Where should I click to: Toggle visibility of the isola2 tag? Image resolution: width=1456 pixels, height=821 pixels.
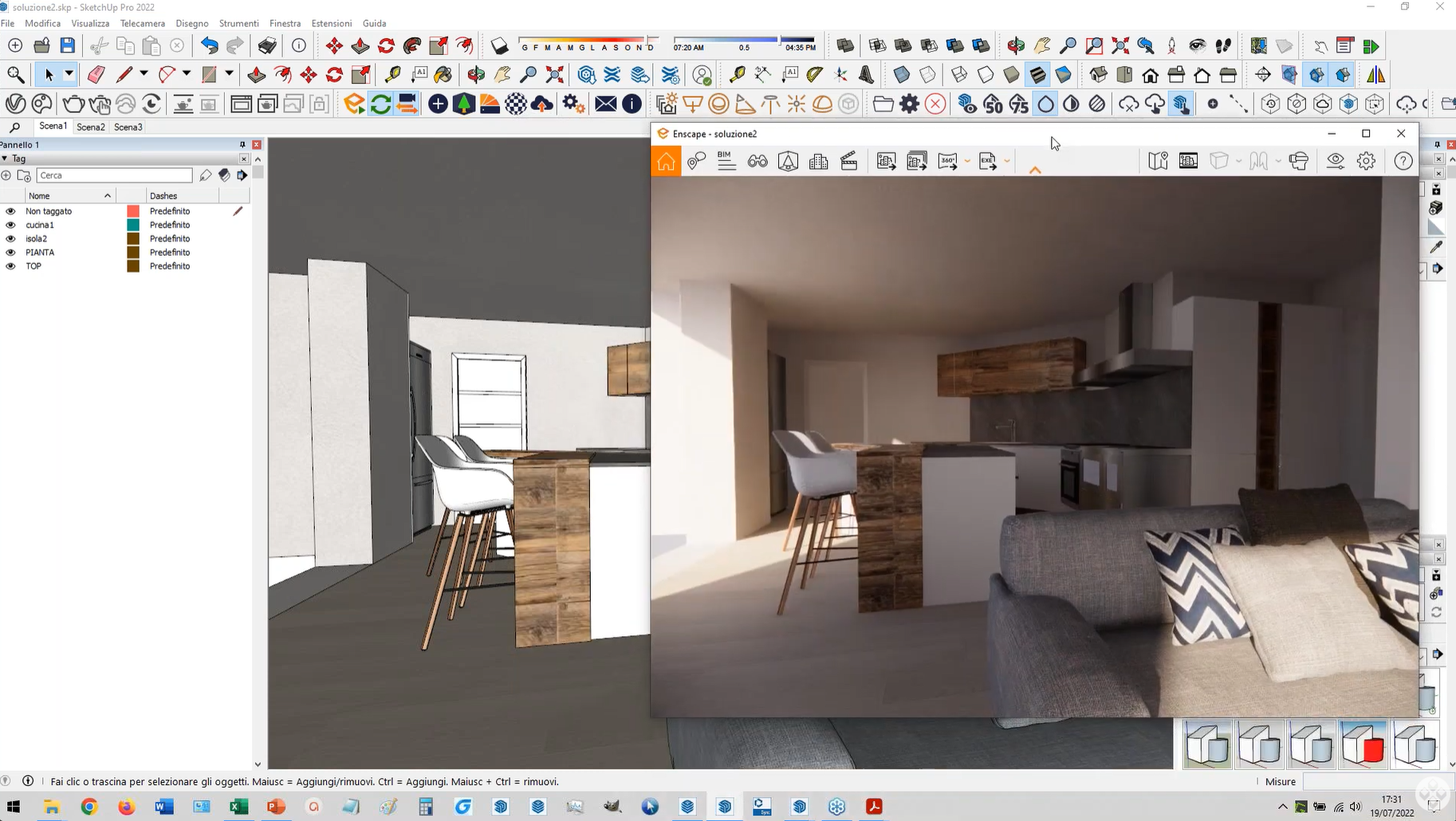(x=10, y=239)
